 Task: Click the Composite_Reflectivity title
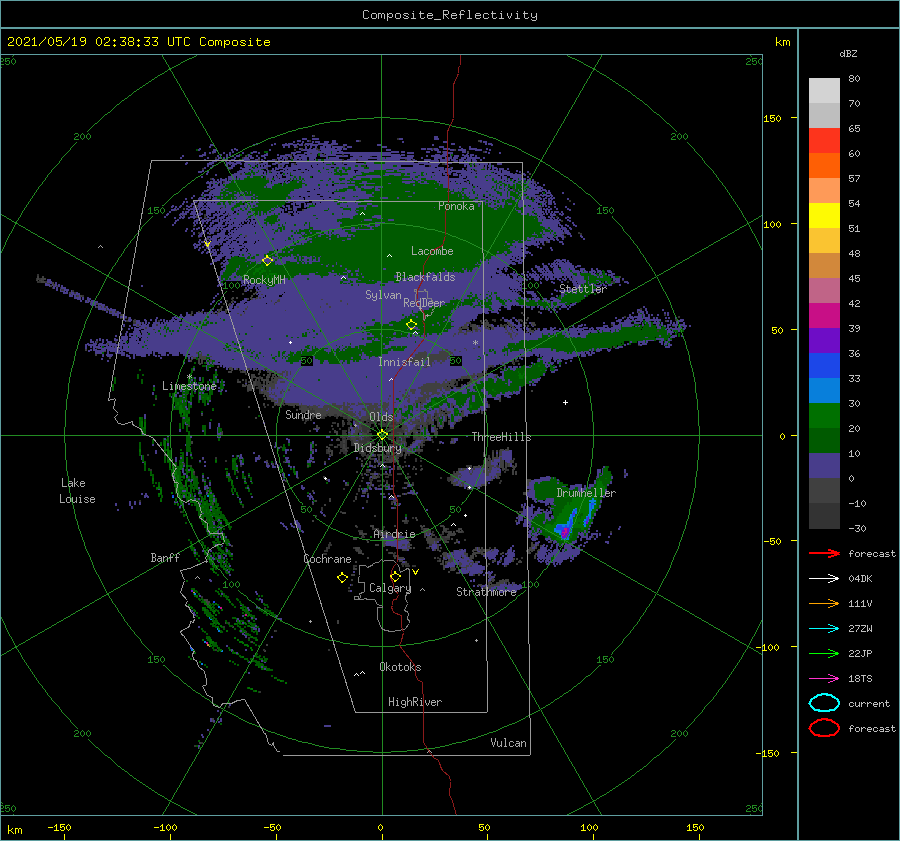[x=450, y=15]
